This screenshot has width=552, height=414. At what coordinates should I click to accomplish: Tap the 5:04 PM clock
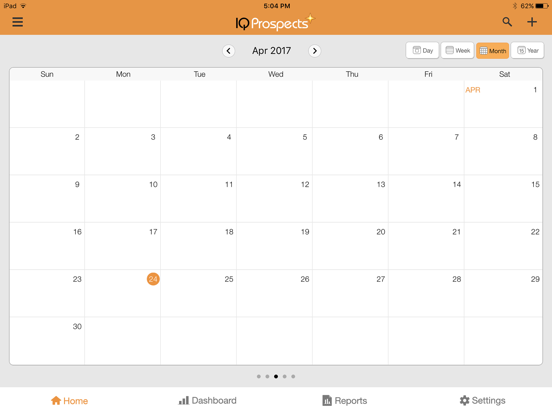pyautogui.click(x=277, y=6)
